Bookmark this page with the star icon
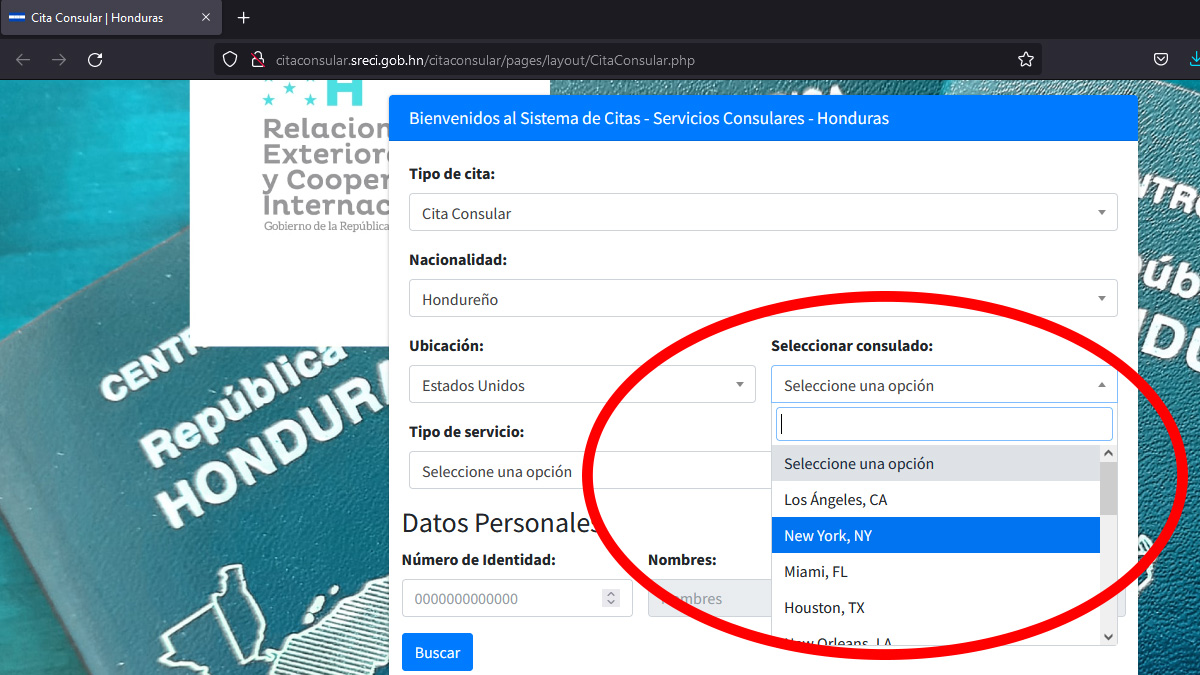 [x=1025, y=59]
